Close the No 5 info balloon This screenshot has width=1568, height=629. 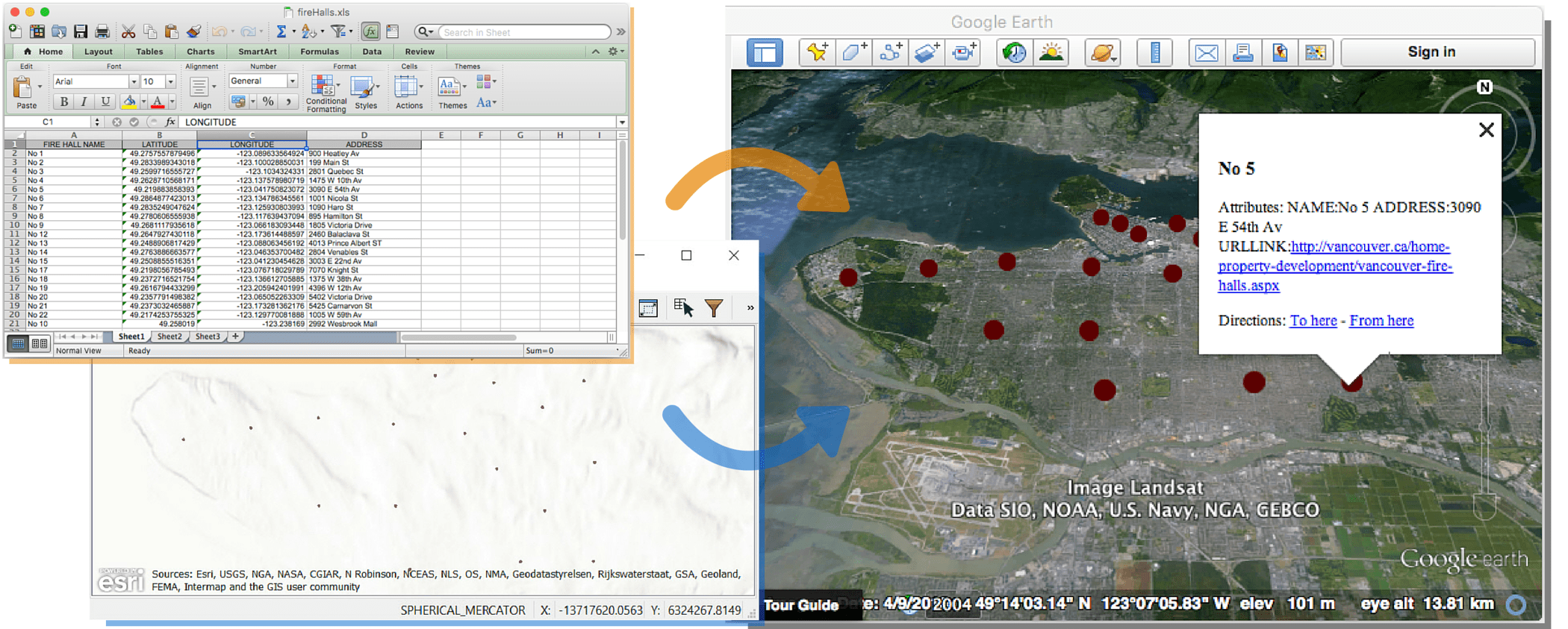click(1486, 130)
